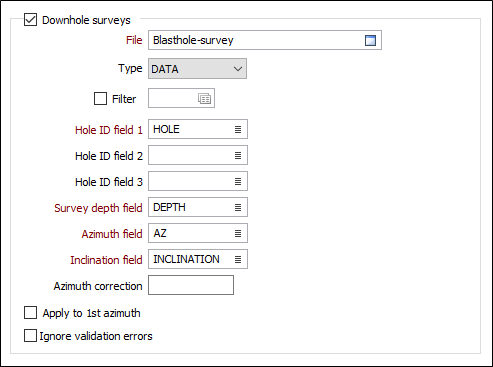The image size is (493, 367).
Task: Open field list icon for Inclination field
Action: (238, 259)
